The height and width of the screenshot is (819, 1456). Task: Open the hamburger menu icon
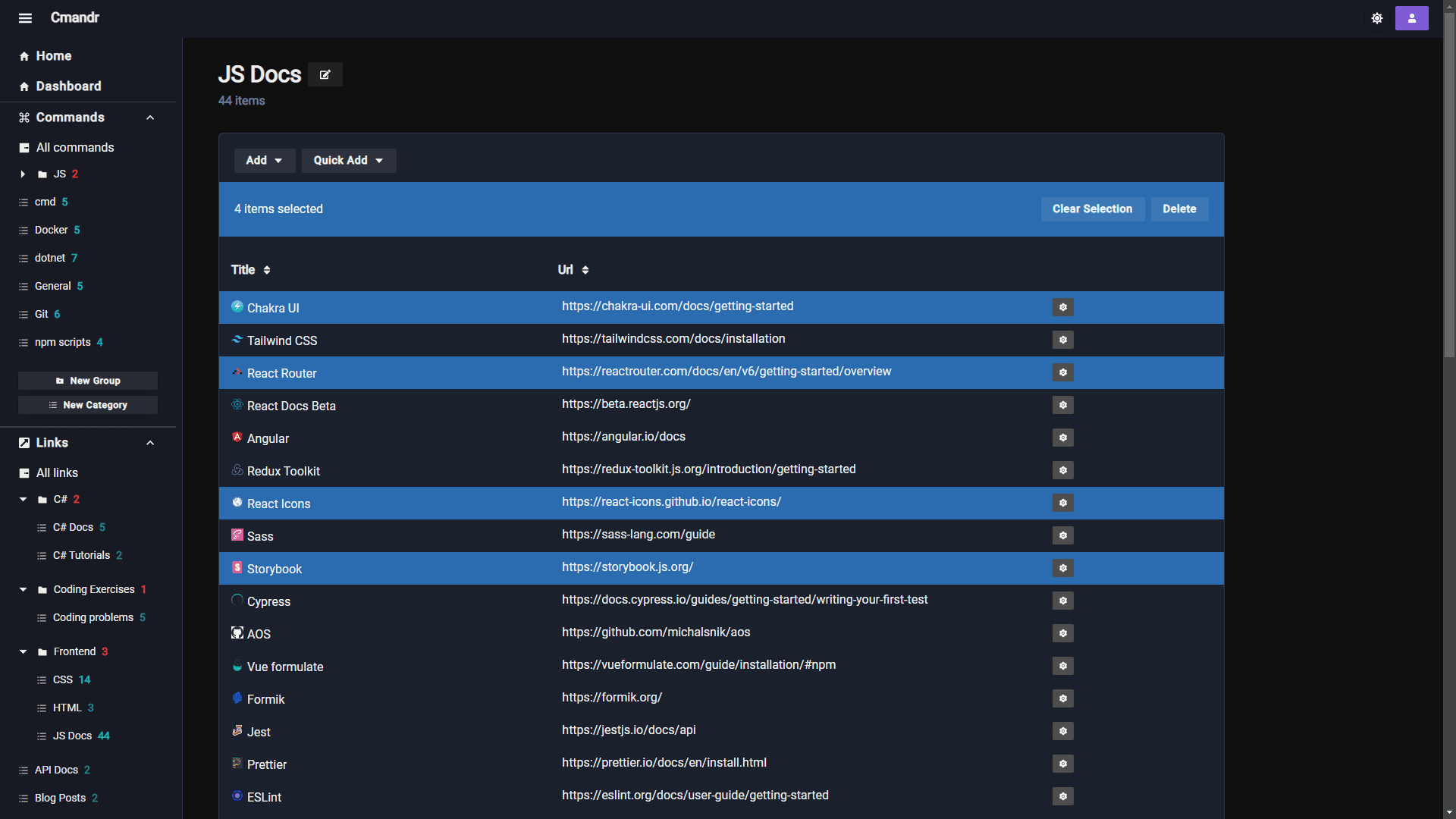(x=25, y=18)
